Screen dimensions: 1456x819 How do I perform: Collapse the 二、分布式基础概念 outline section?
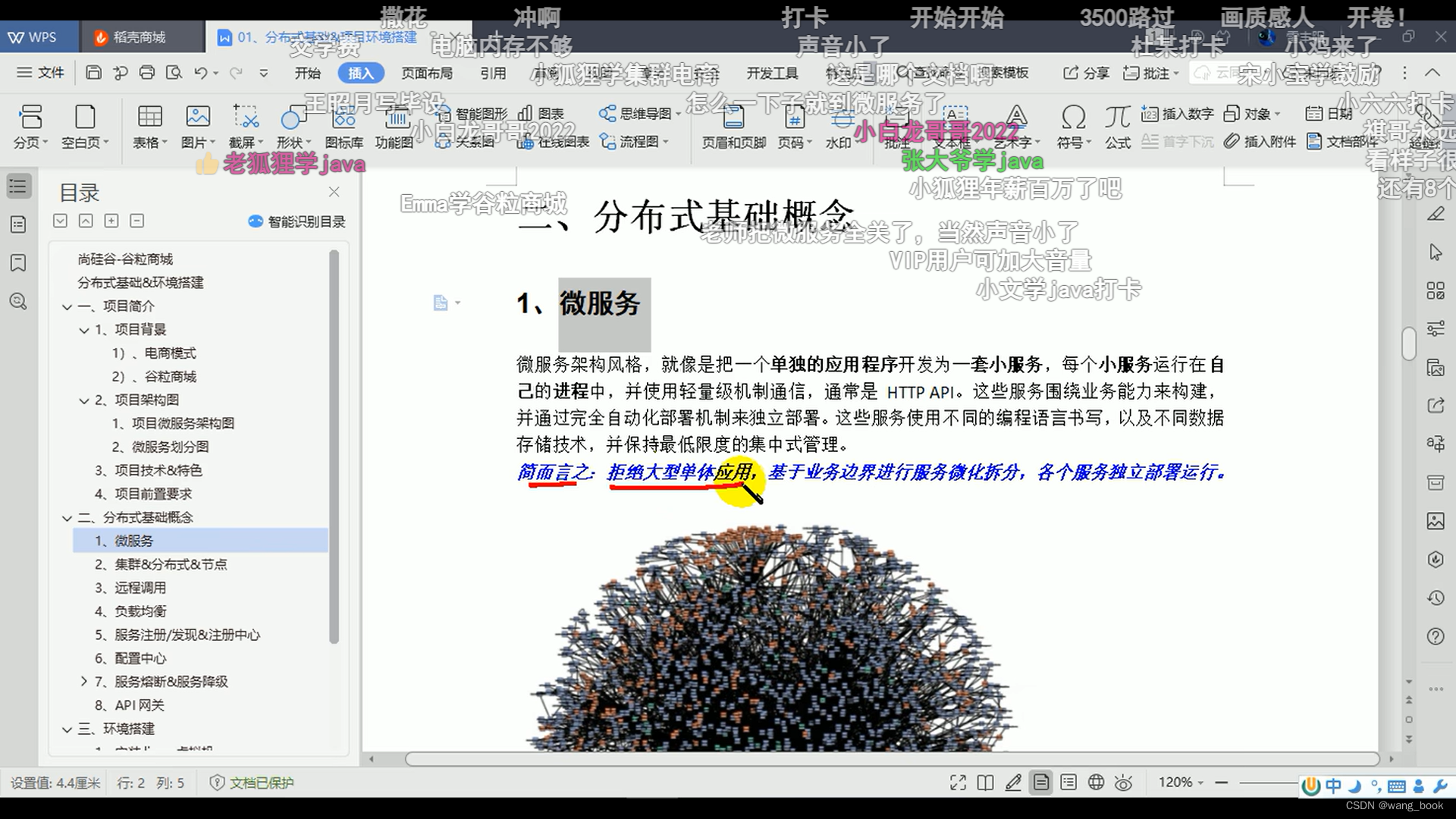67,517
